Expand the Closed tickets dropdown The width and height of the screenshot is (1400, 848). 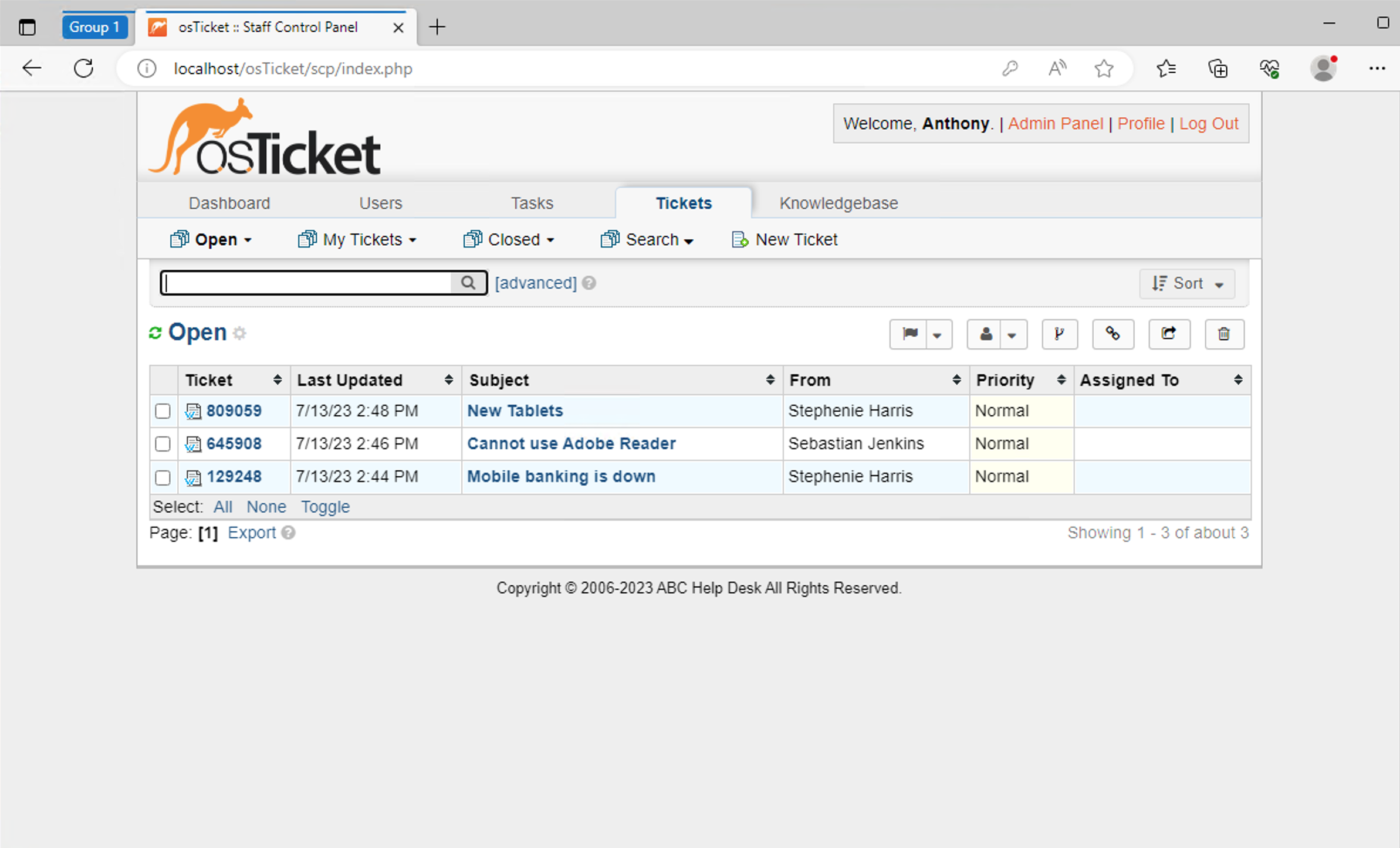pyautogui.click(x=508, y=239)
